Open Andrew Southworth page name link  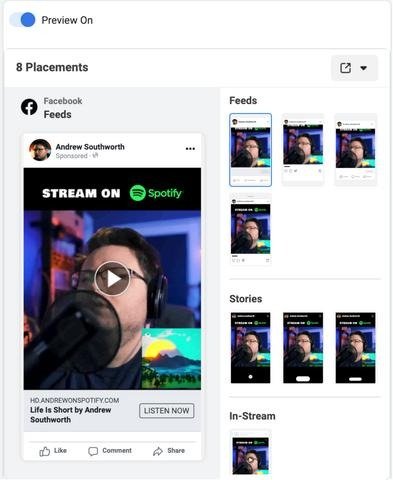(90, 147)
